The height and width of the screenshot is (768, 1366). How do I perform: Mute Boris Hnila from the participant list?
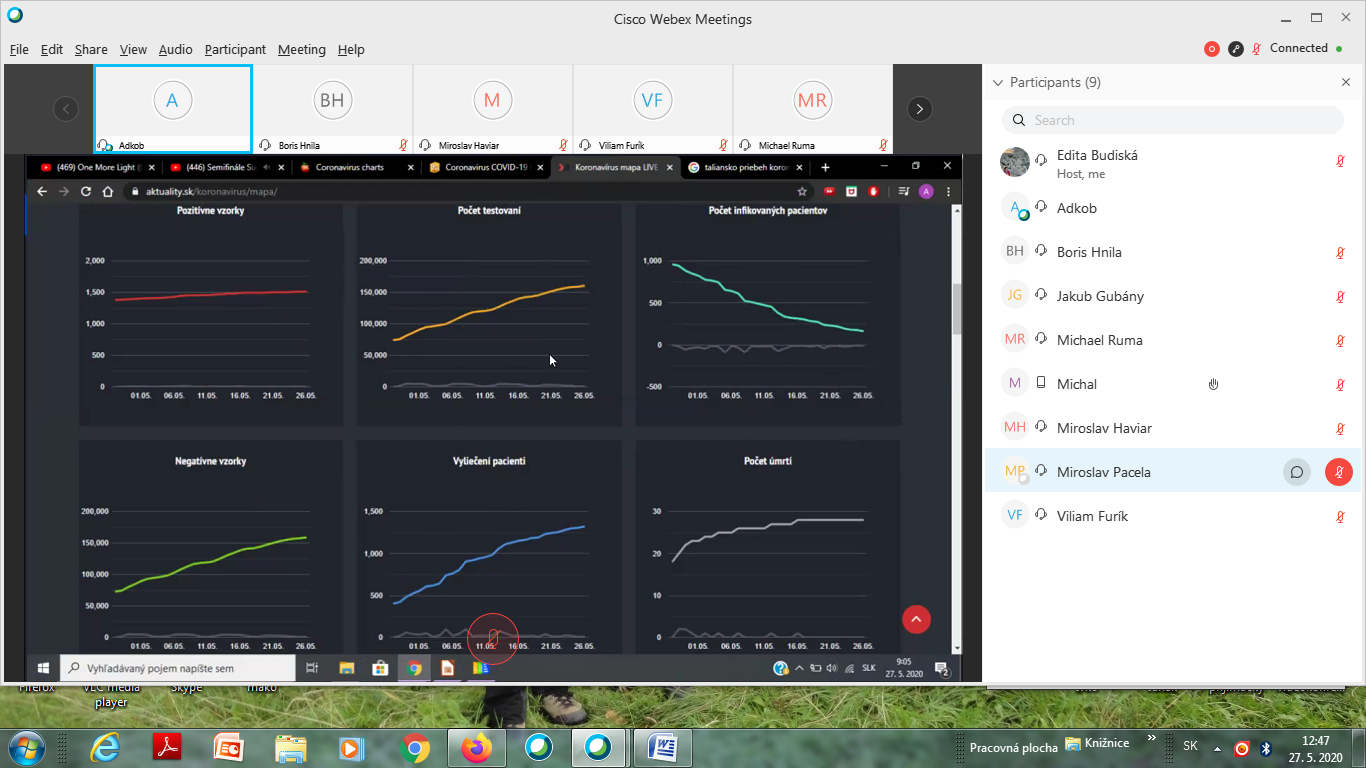point(1340,252)
